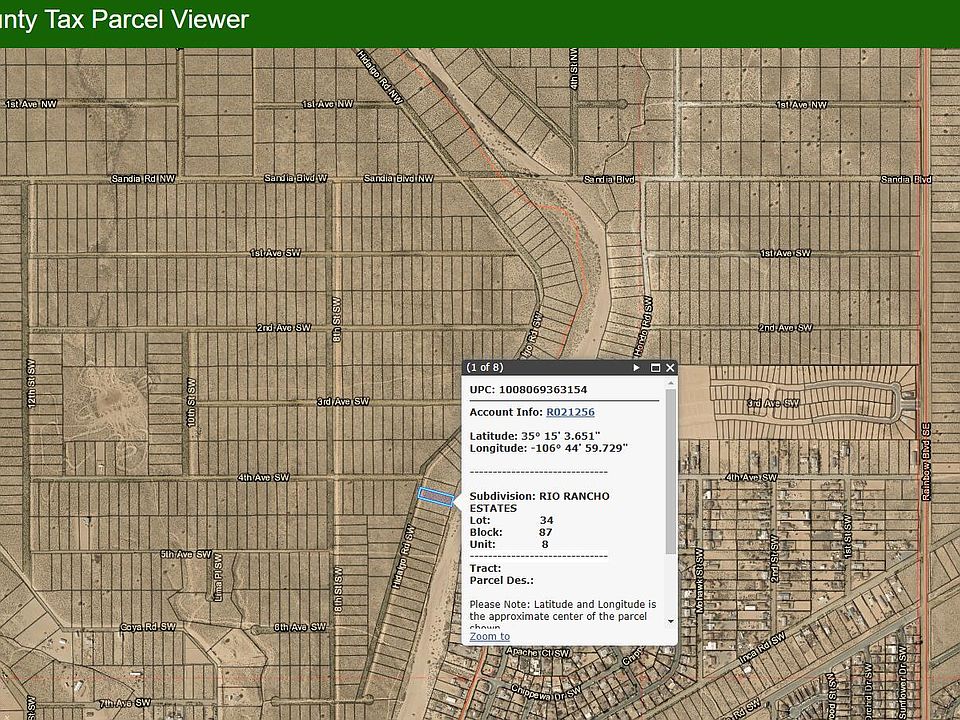The width and height of the screenshot is (960, 720).
Task: Click the Coya Rd SW street label
Action: tap(147, 626)
